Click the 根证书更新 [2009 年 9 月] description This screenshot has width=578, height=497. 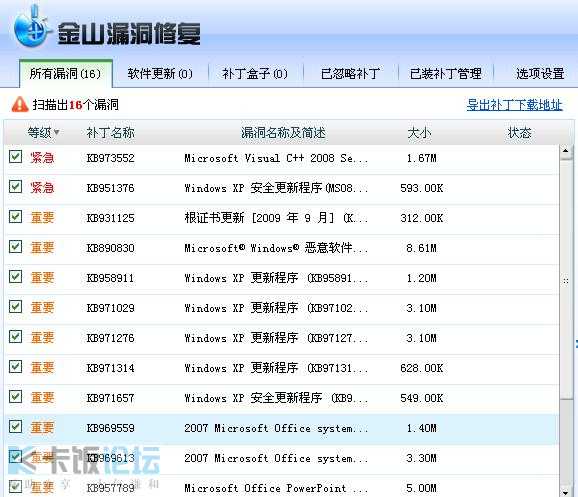point(276,218)
